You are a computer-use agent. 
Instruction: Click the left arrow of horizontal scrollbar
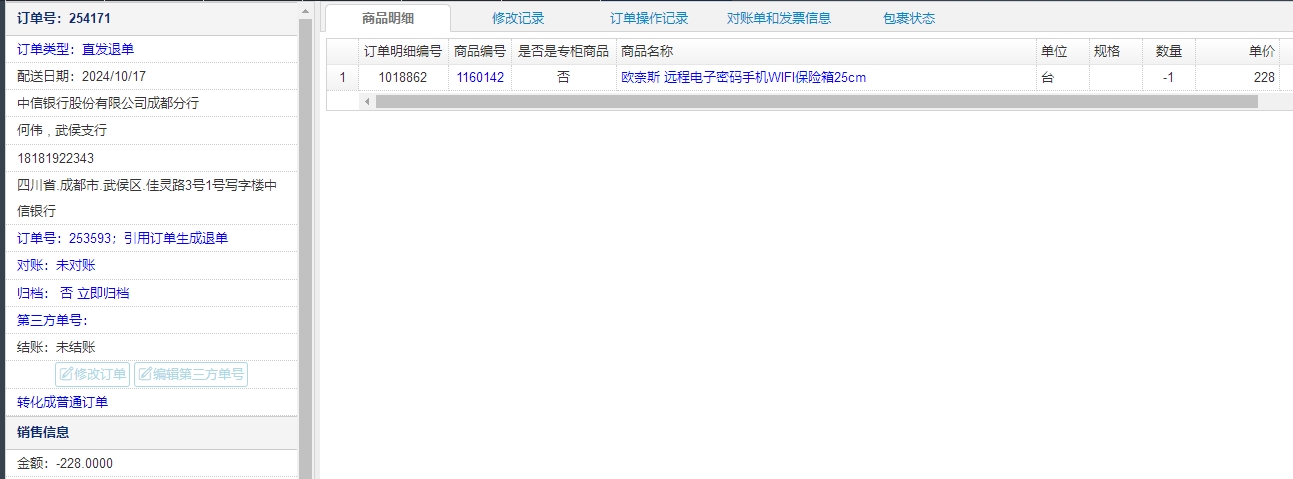click(x=367, y=101)
